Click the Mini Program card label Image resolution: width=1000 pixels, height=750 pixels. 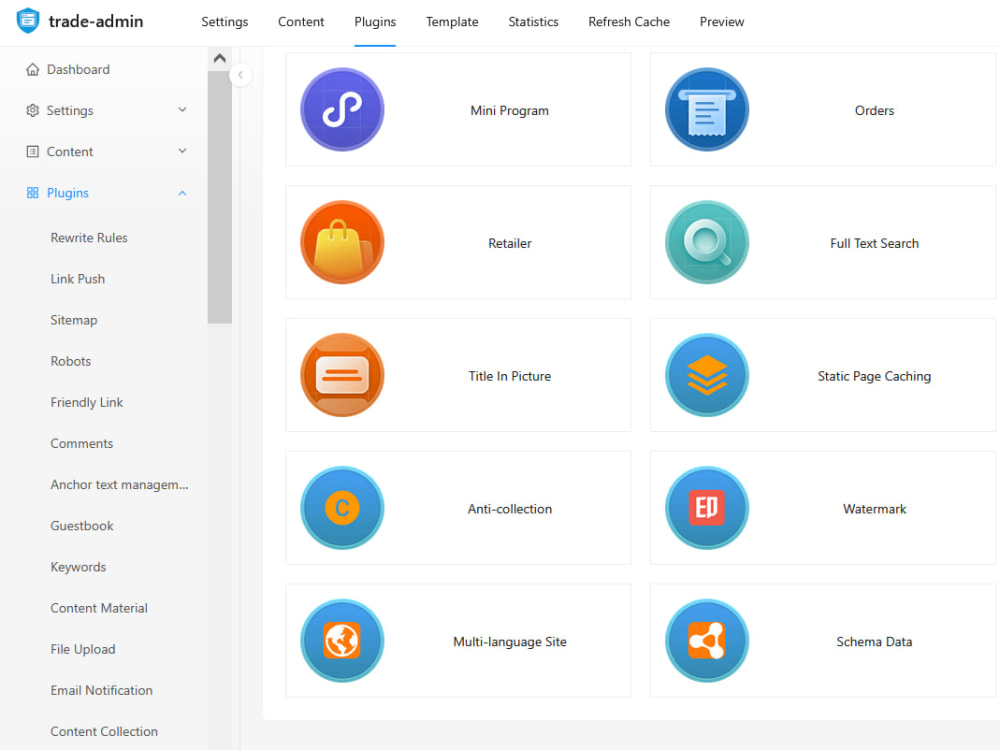coord(510,110)
